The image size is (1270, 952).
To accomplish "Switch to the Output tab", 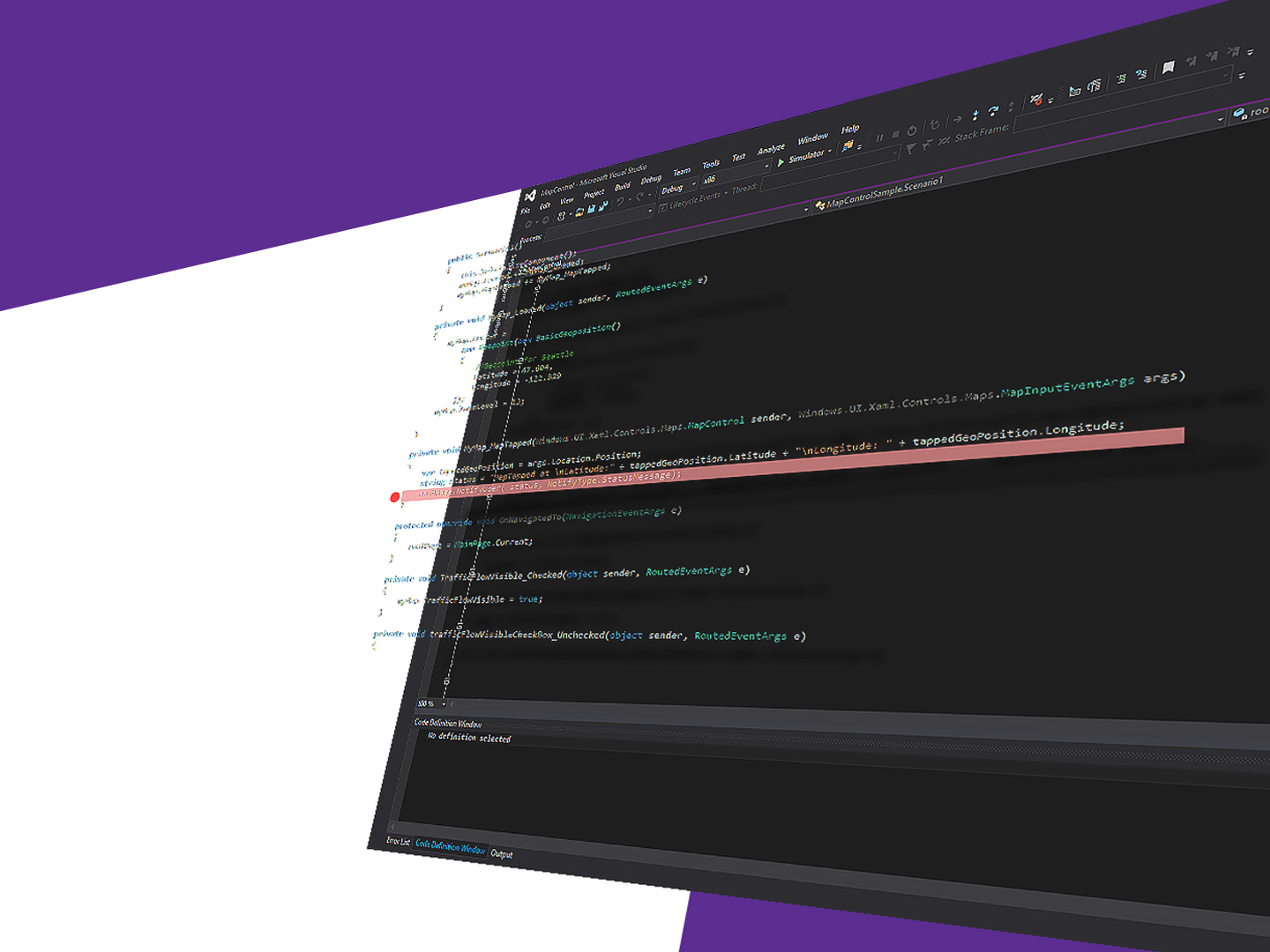I will pyautogui.click(x=501, y=854).
